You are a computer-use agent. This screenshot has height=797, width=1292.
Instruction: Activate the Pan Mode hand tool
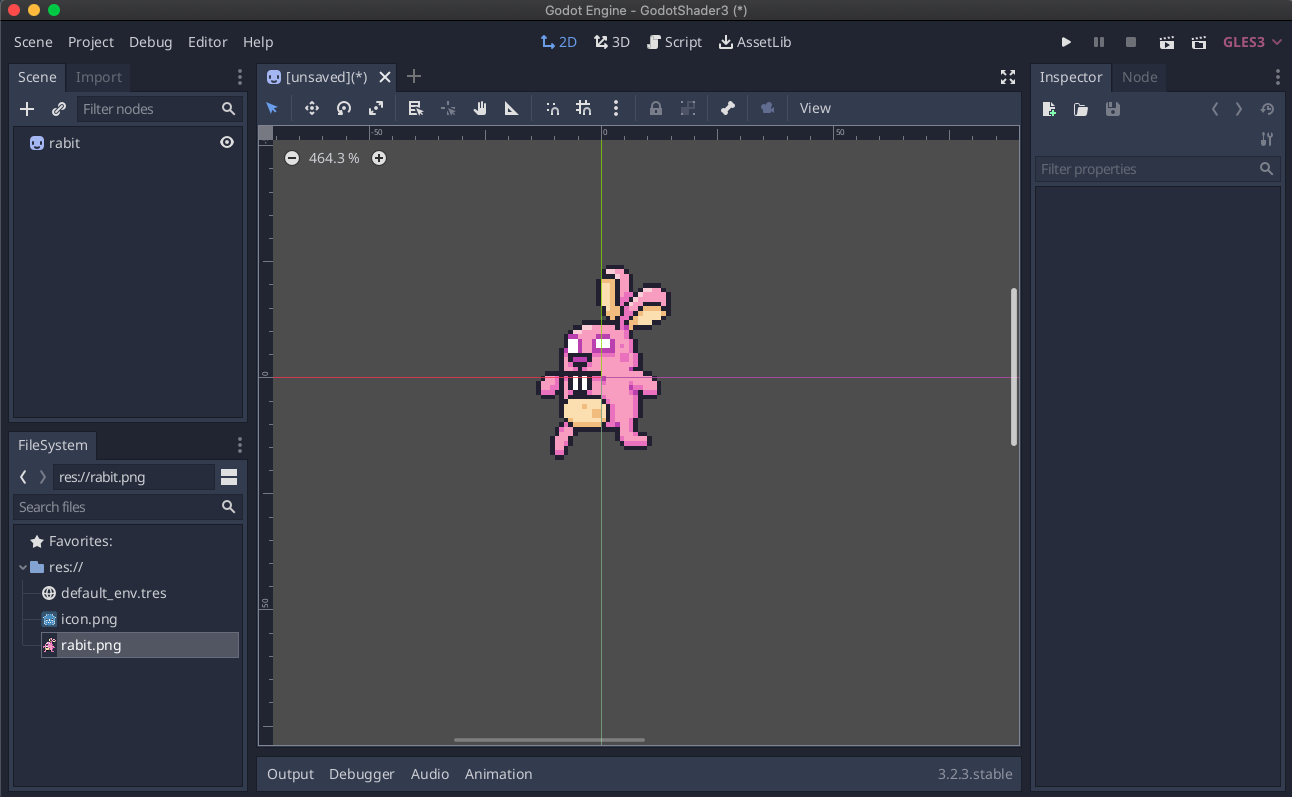click(480, 108)
